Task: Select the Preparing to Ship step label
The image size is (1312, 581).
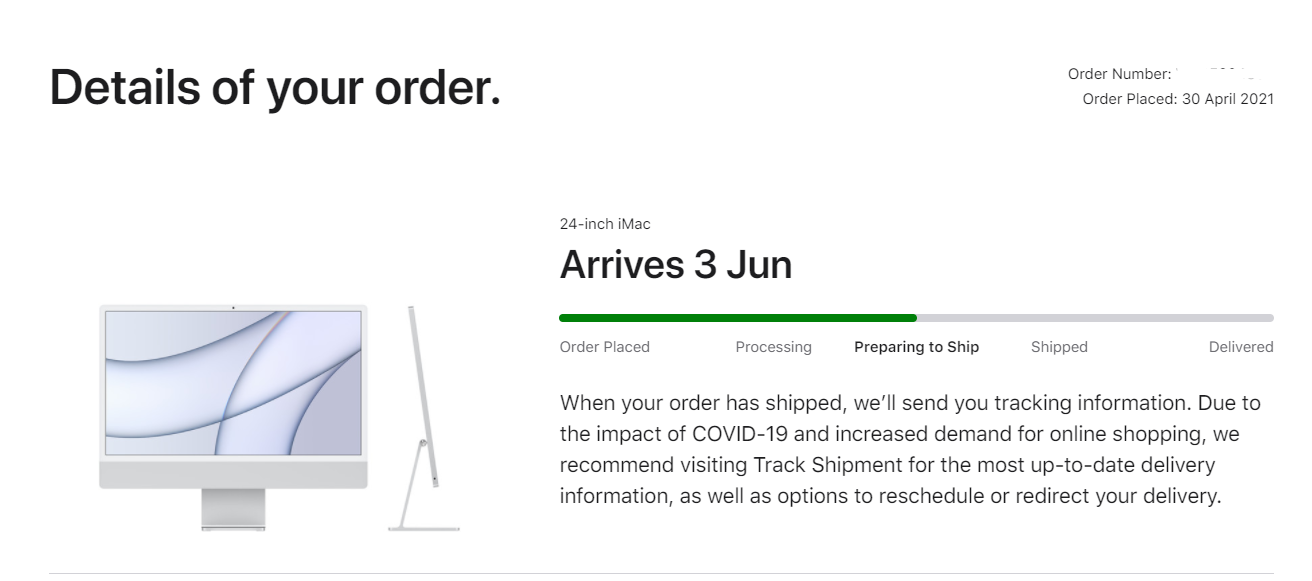Action: point(916,347)
